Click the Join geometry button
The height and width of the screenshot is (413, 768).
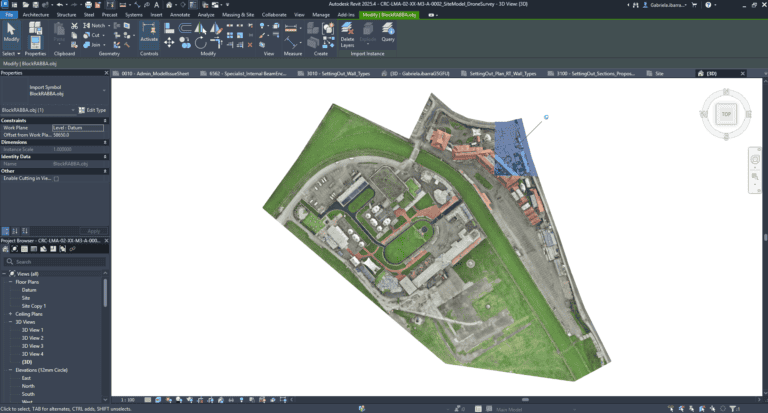[x=92, y=45]
